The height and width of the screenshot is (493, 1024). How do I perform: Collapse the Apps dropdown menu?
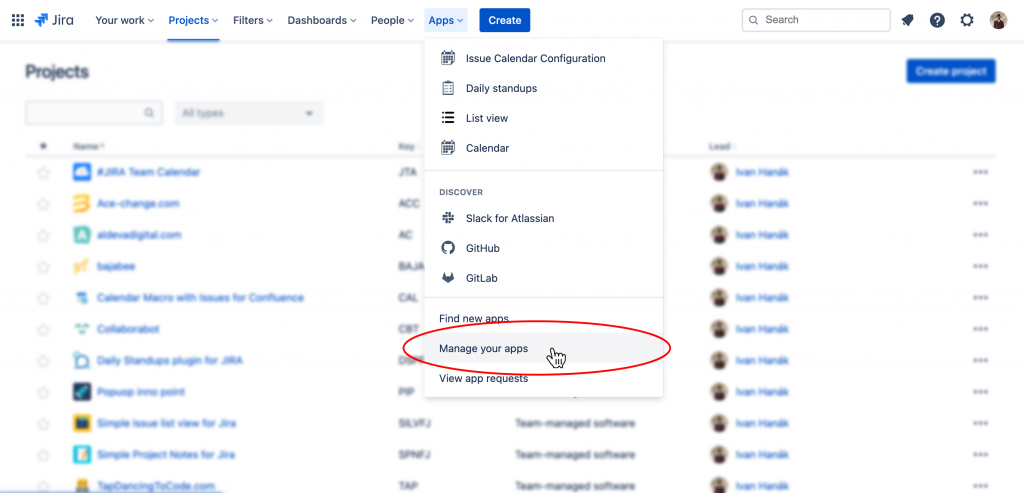pos(446,20)
